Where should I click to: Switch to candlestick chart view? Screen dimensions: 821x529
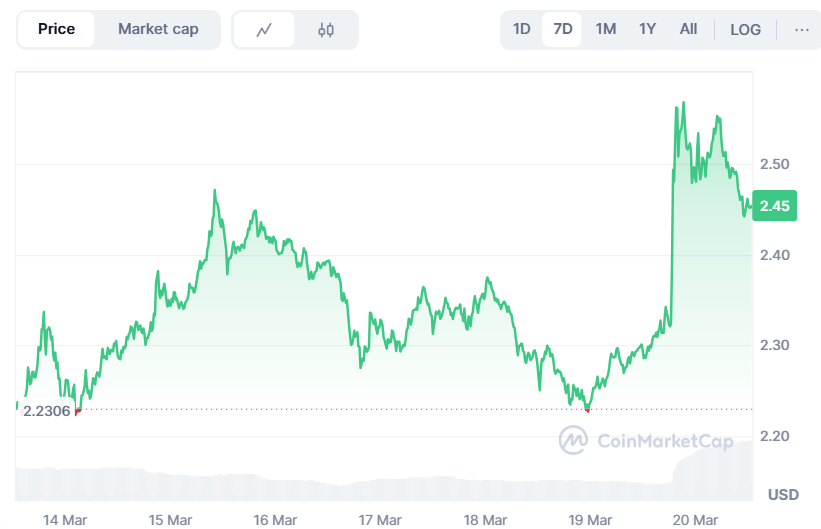tap(326, 30)
